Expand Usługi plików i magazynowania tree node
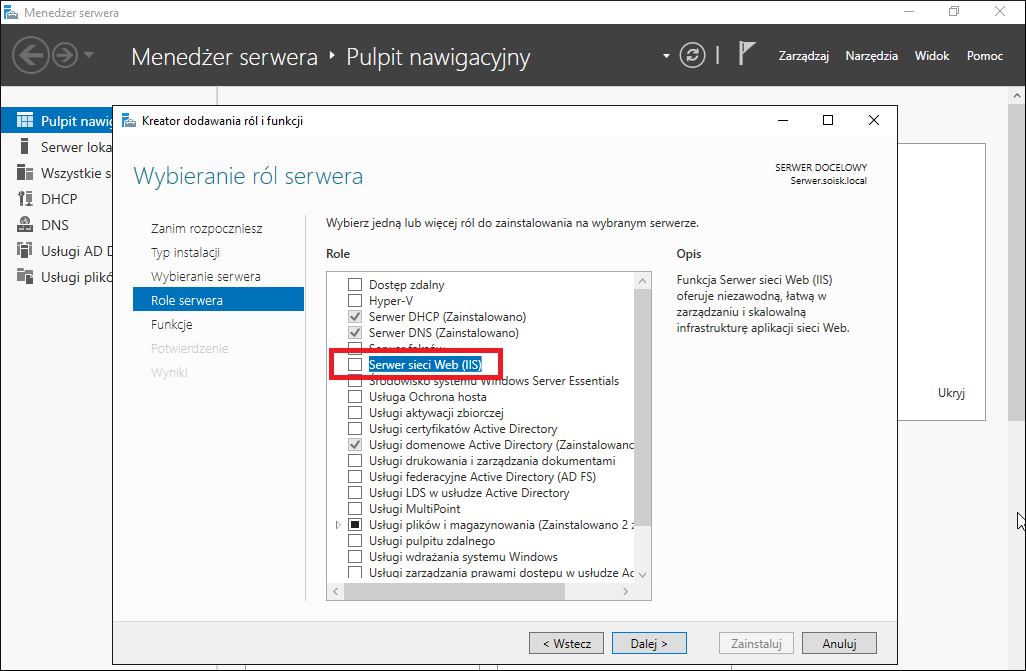1026x671 pixels. pyautogui.click(x=338, y=525)
